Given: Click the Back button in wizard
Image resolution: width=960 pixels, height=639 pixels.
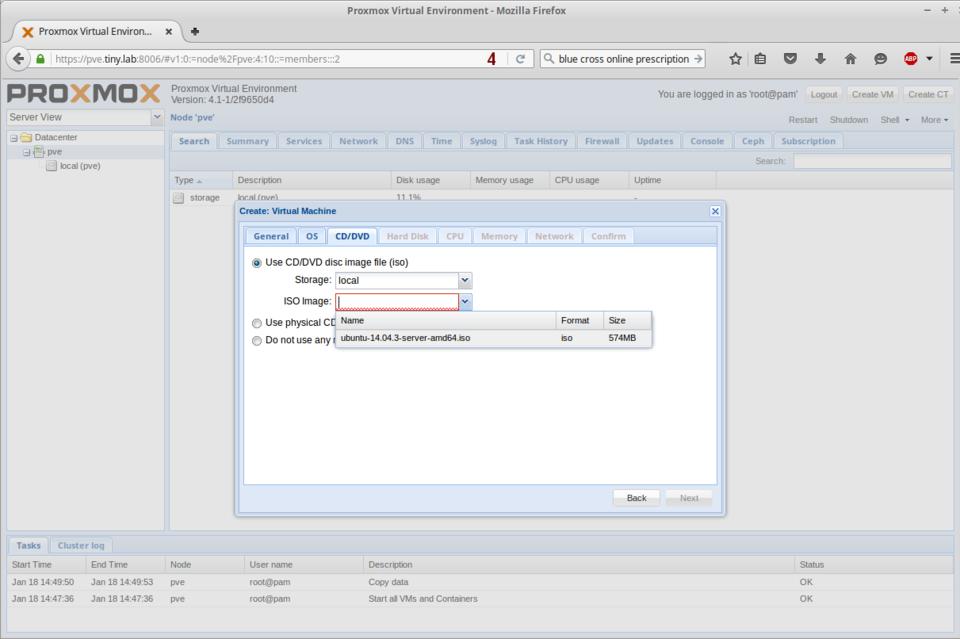Looking at the screenshot, I should click(x=636, y=498).
